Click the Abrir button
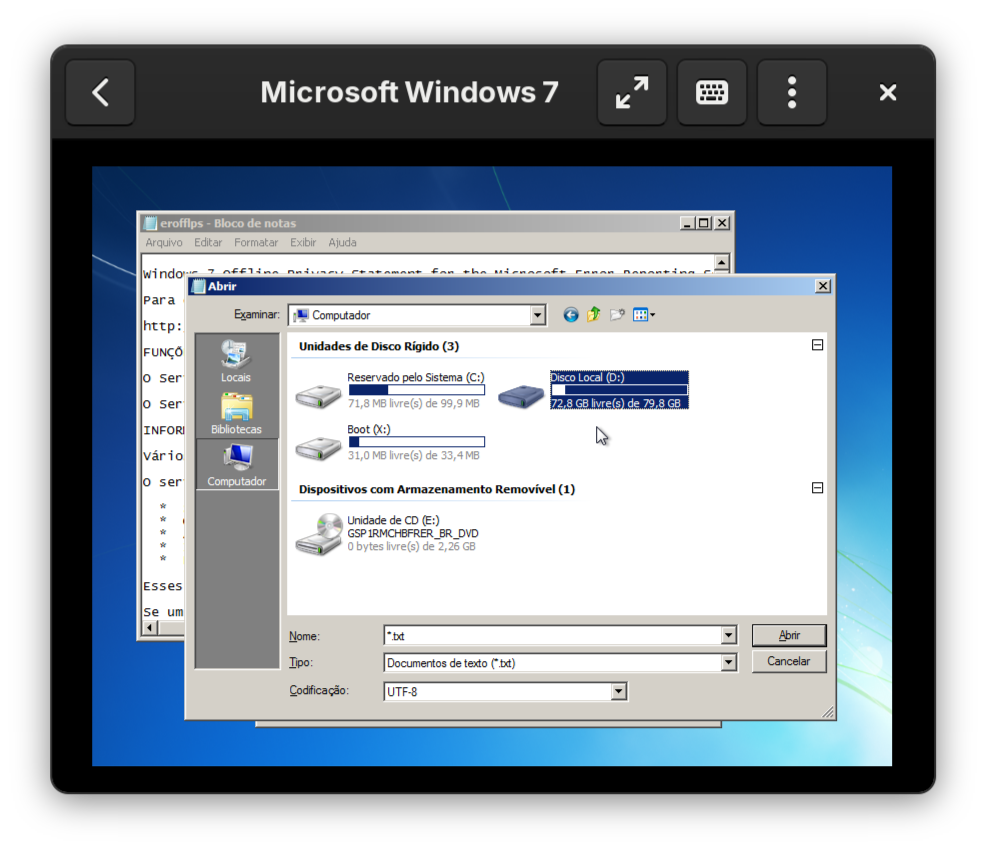Image resolution: width=986 pixels, height=850 pixels. [789, 635]
